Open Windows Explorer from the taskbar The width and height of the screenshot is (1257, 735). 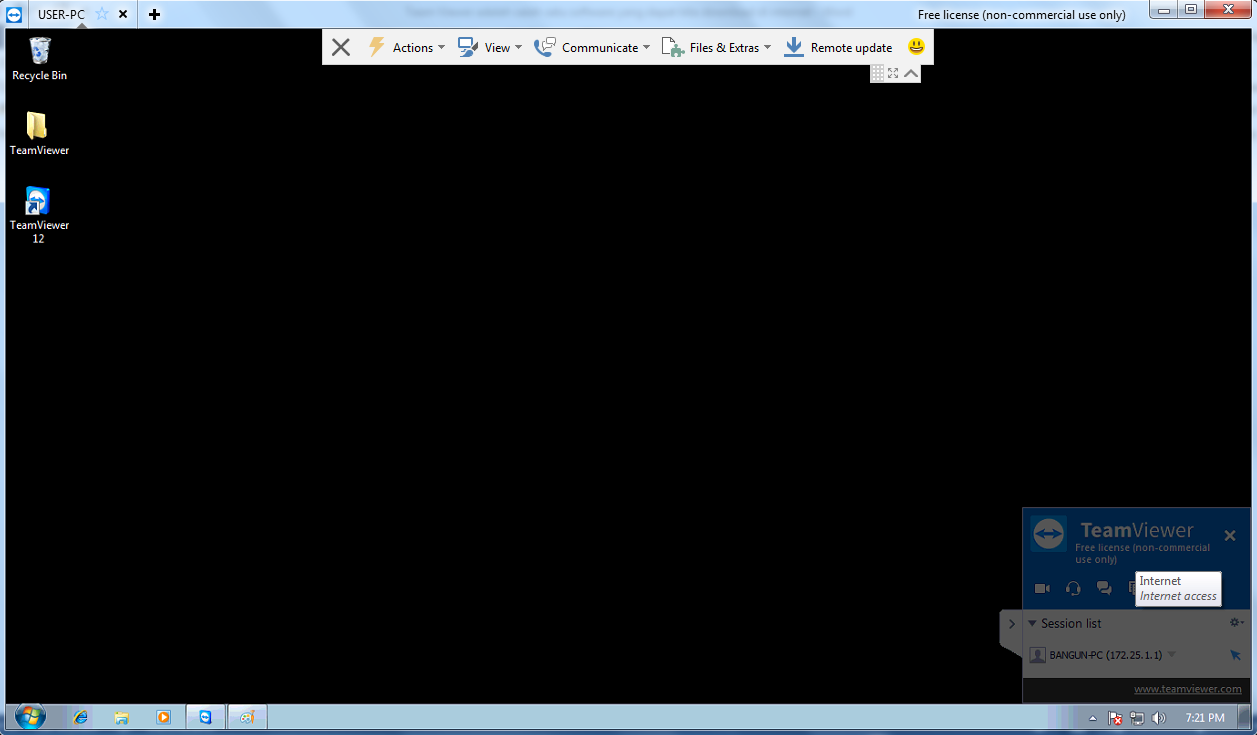pos(122,717)
